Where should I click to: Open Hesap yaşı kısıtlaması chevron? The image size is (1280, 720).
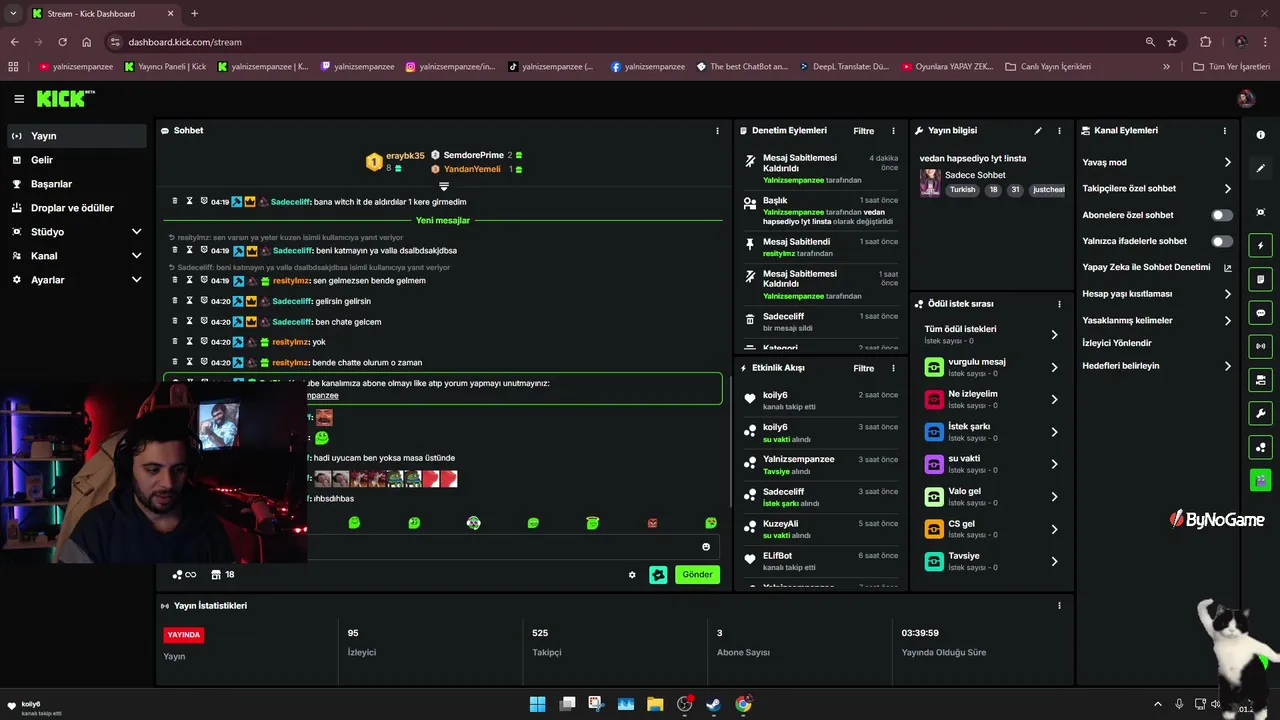pos(1228,294)
